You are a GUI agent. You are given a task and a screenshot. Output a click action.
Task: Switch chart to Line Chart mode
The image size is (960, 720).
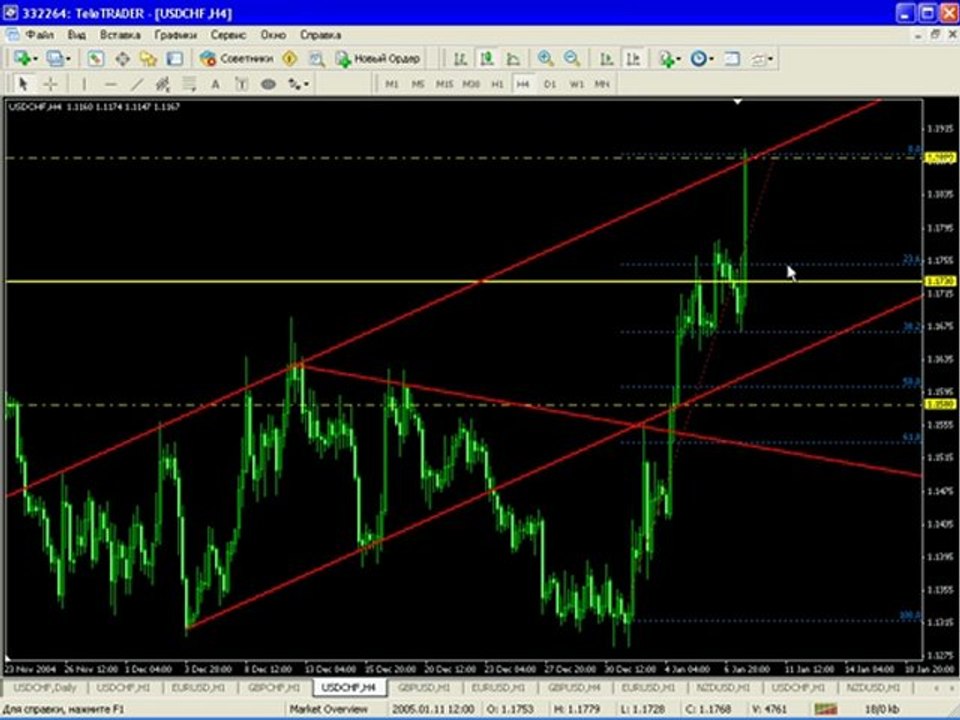[513, 59]
